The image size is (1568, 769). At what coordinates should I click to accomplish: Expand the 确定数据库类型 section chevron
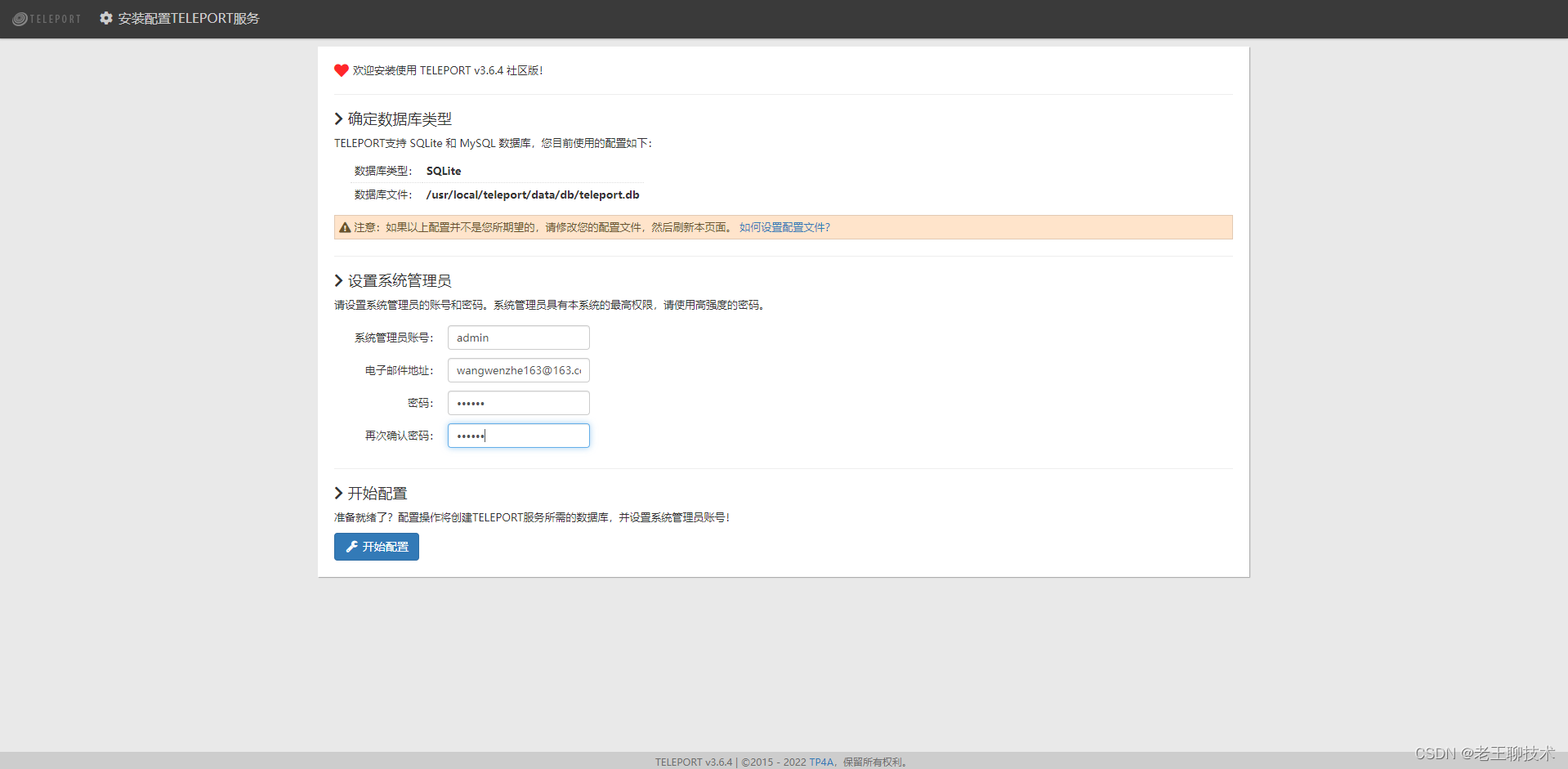point(338,118)
